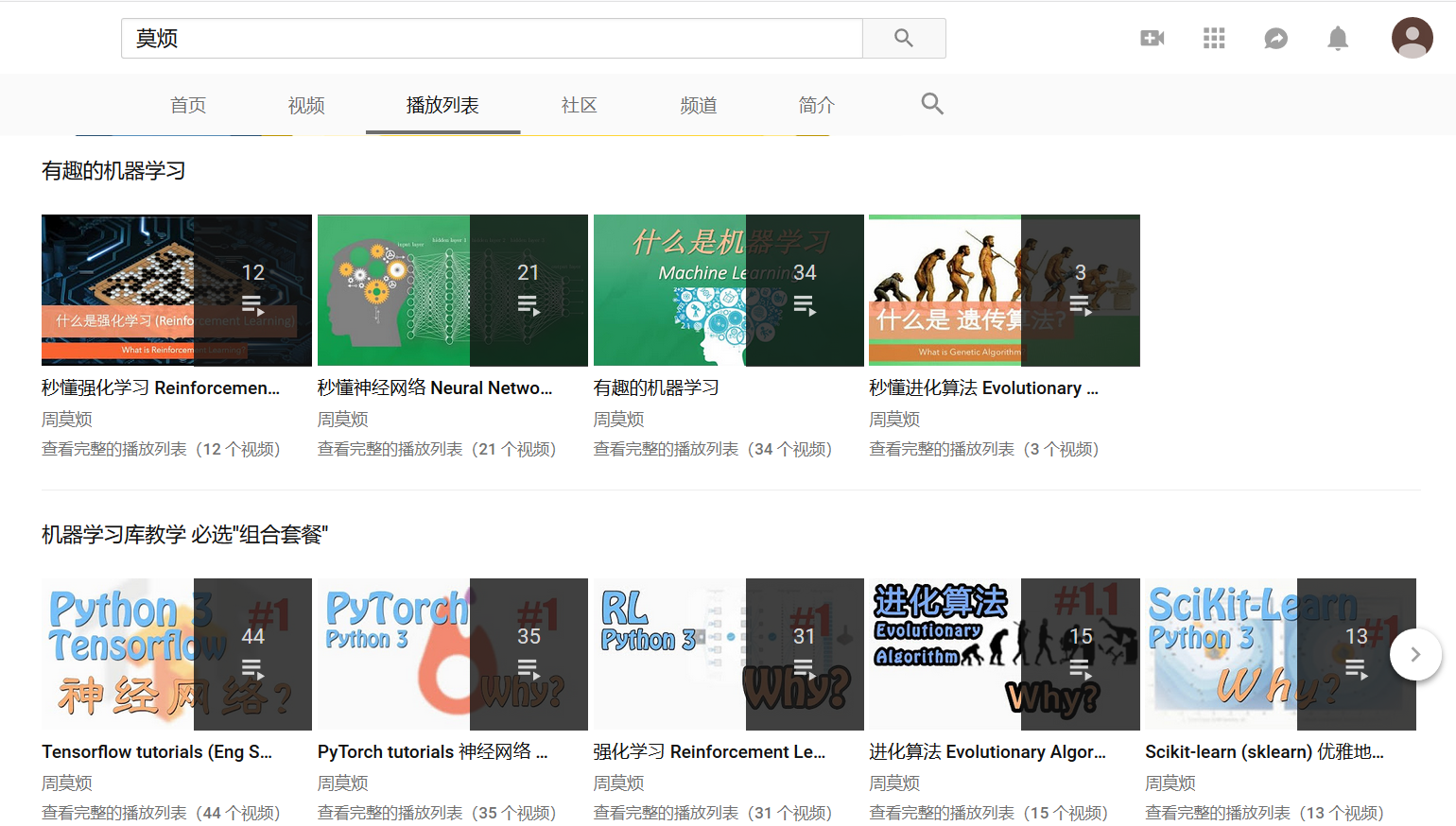Open the 秒懂神经网络 Neural Network thumbnail

453,290
